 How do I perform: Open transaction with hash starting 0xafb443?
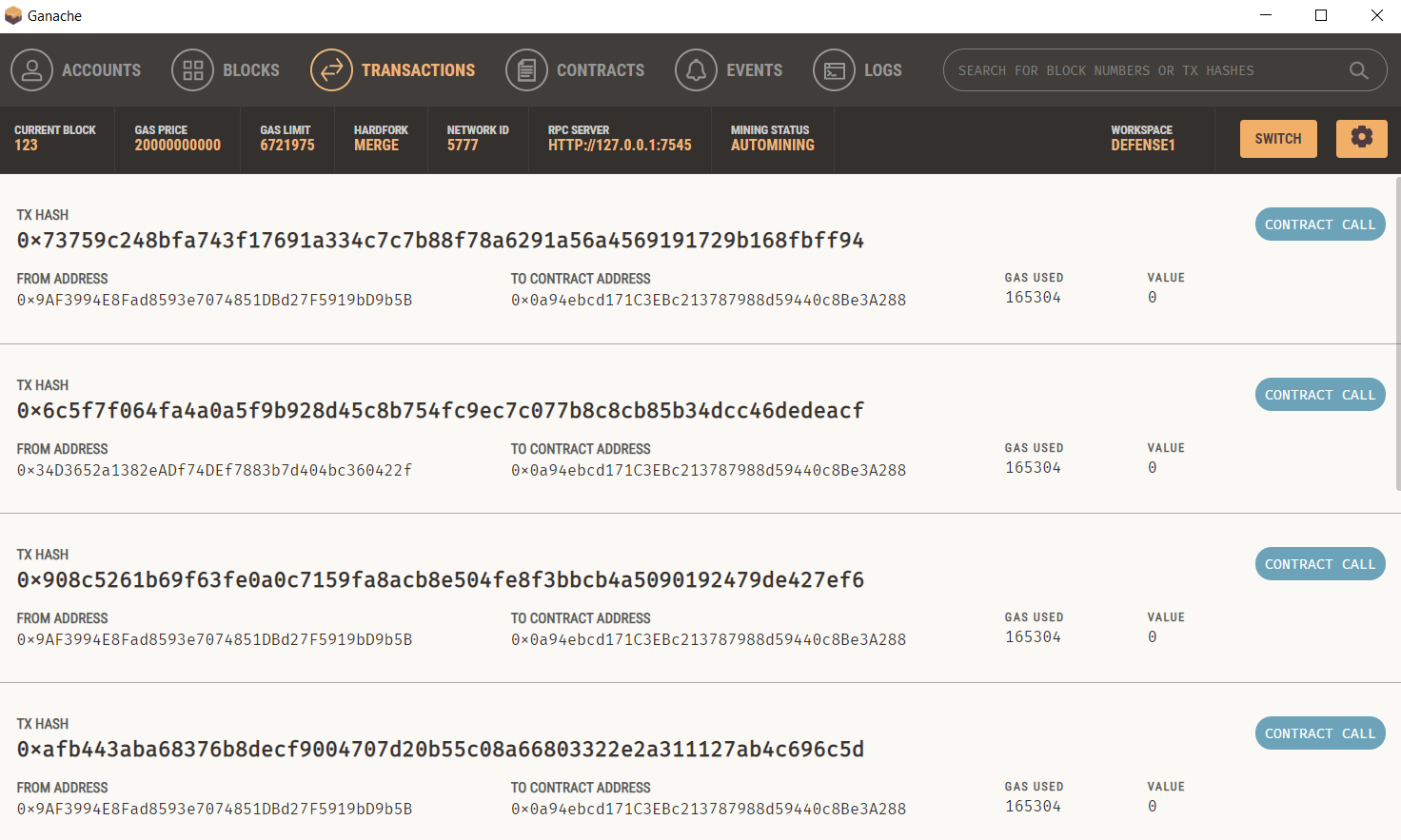point(440,750)
